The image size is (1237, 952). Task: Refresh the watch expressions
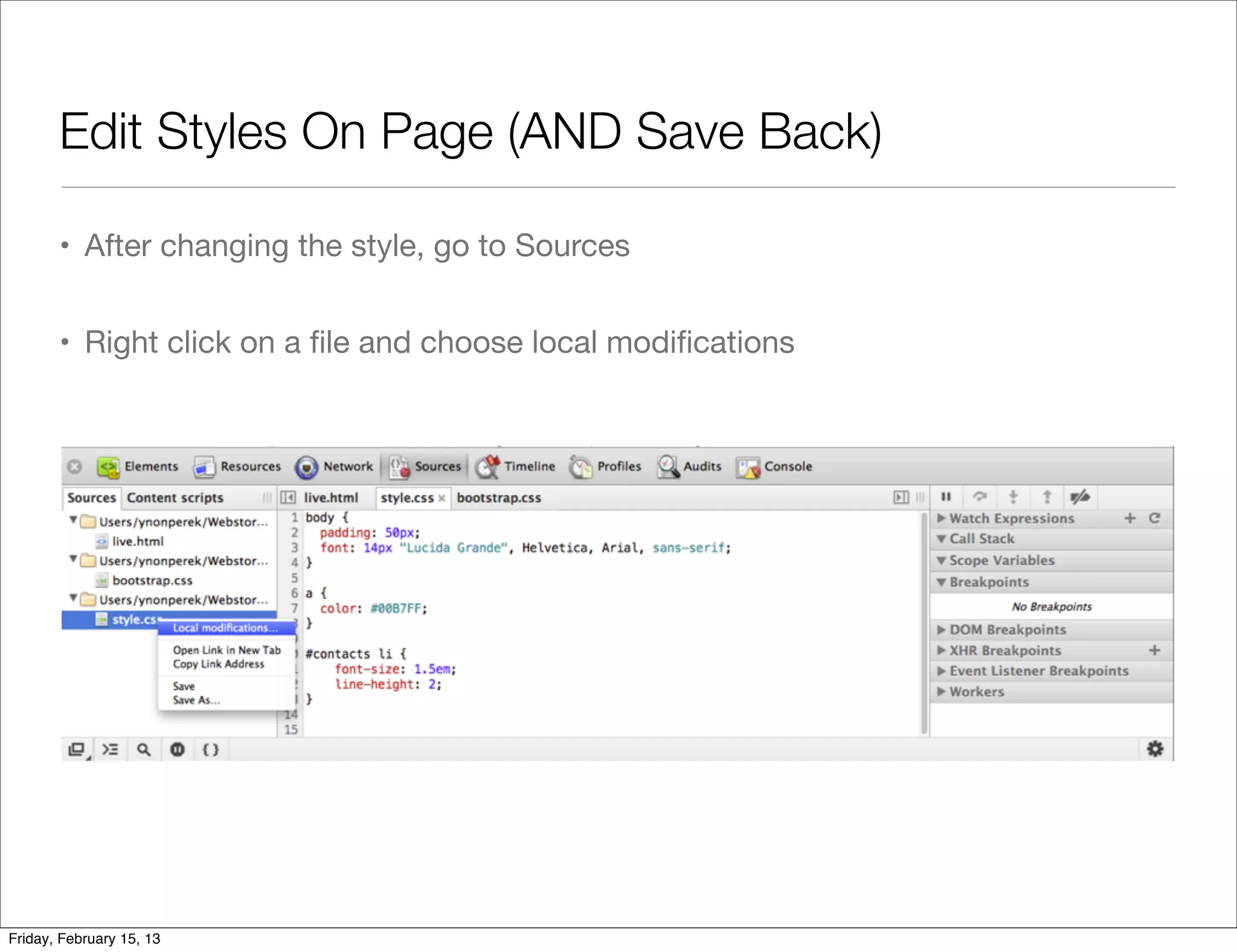1155,518
